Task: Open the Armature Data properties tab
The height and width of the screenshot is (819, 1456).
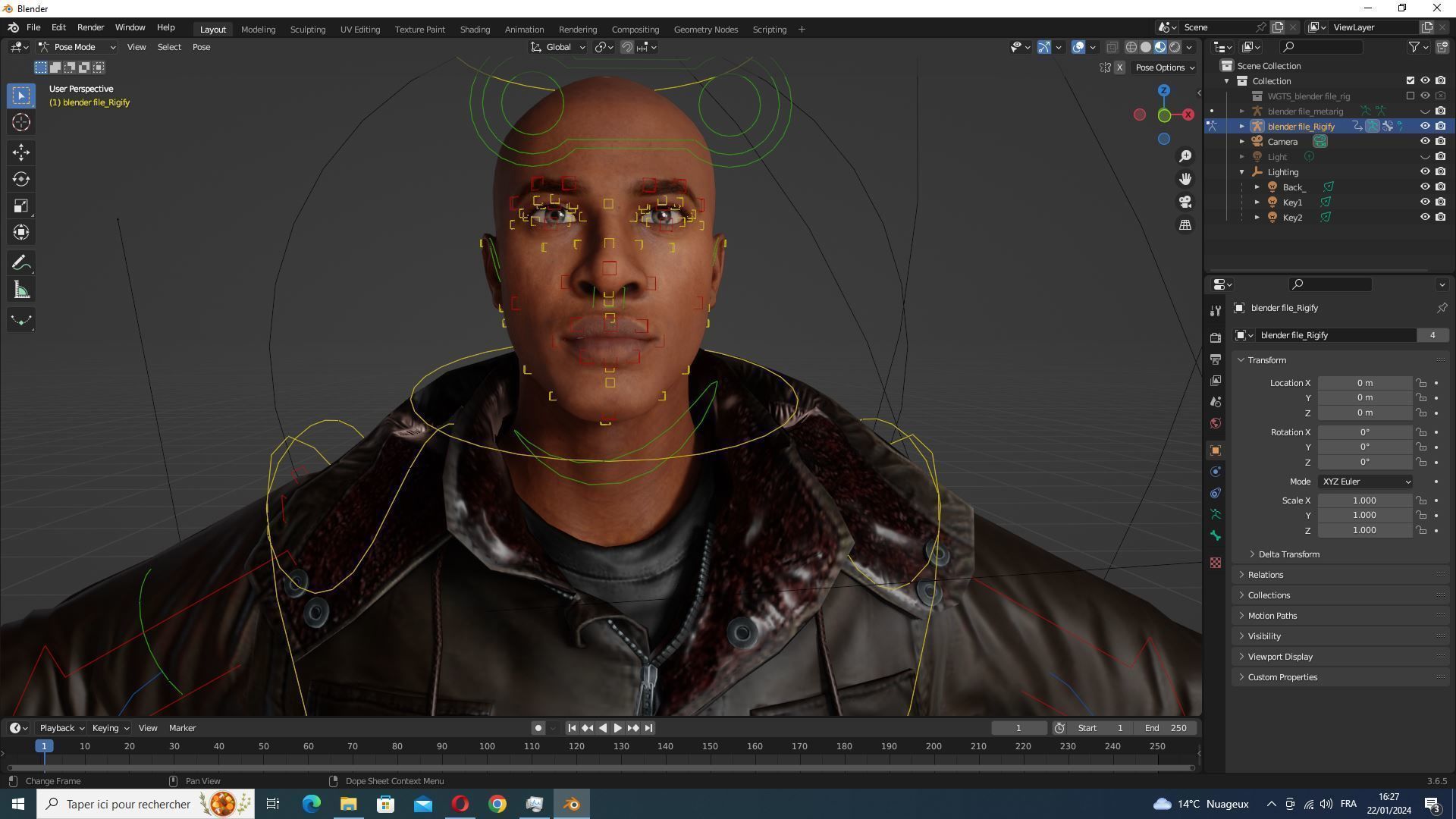Action: [1216, 514]
